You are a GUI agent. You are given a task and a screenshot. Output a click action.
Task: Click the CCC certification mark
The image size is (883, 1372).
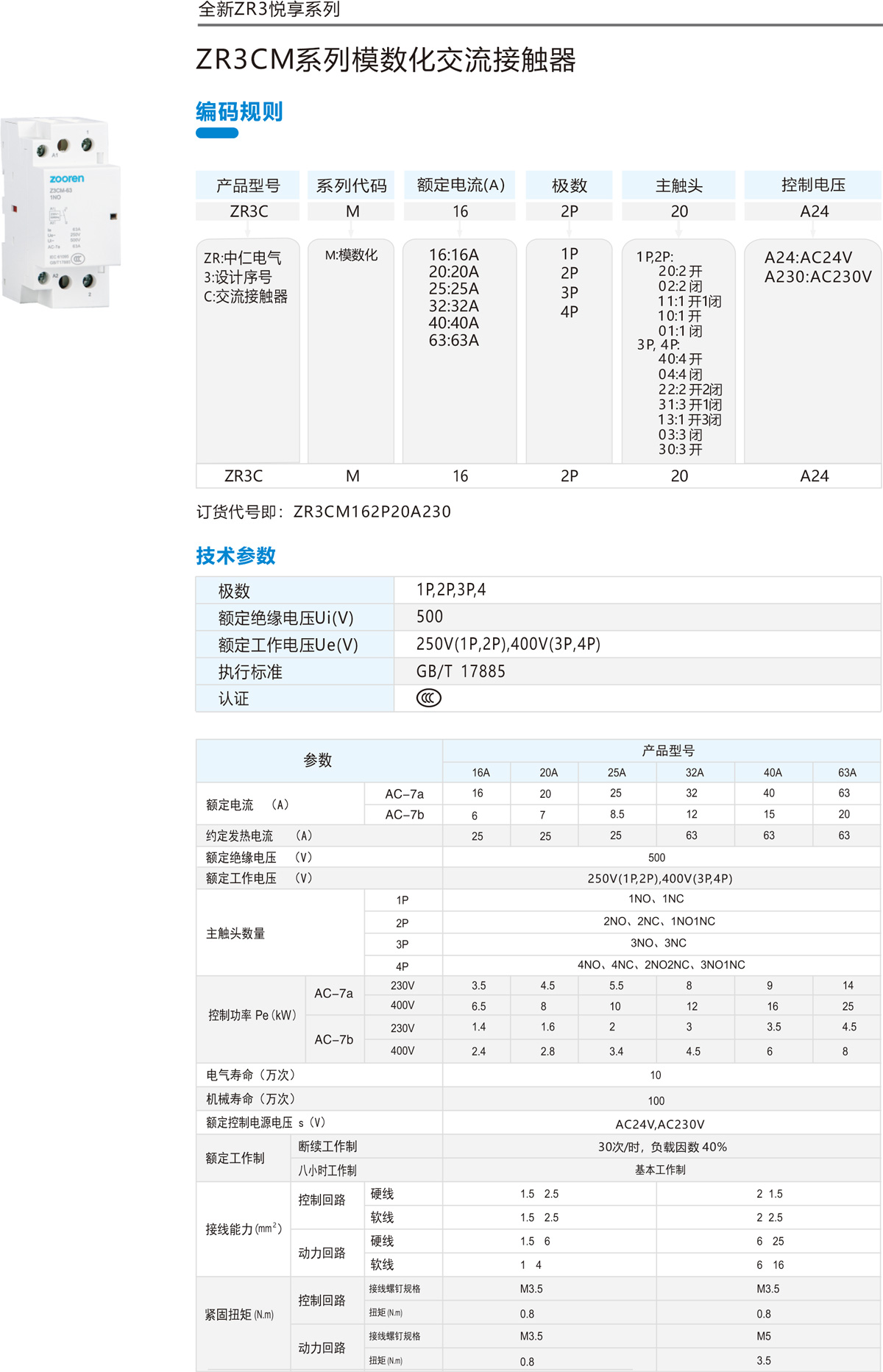pyautogui.click(x=429, y=698)
